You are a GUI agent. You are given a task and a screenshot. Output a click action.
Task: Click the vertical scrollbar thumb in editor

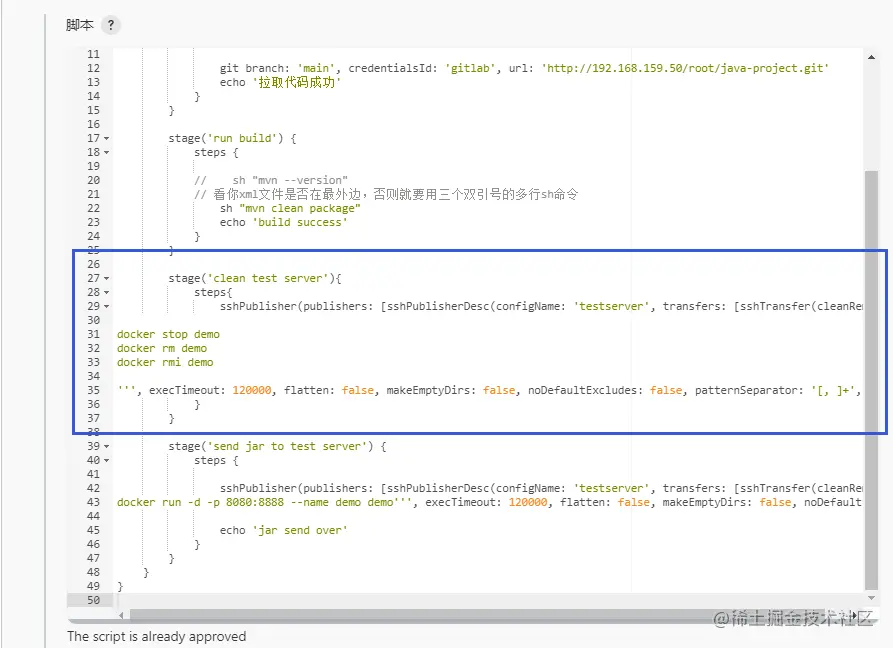pos(871,380)
